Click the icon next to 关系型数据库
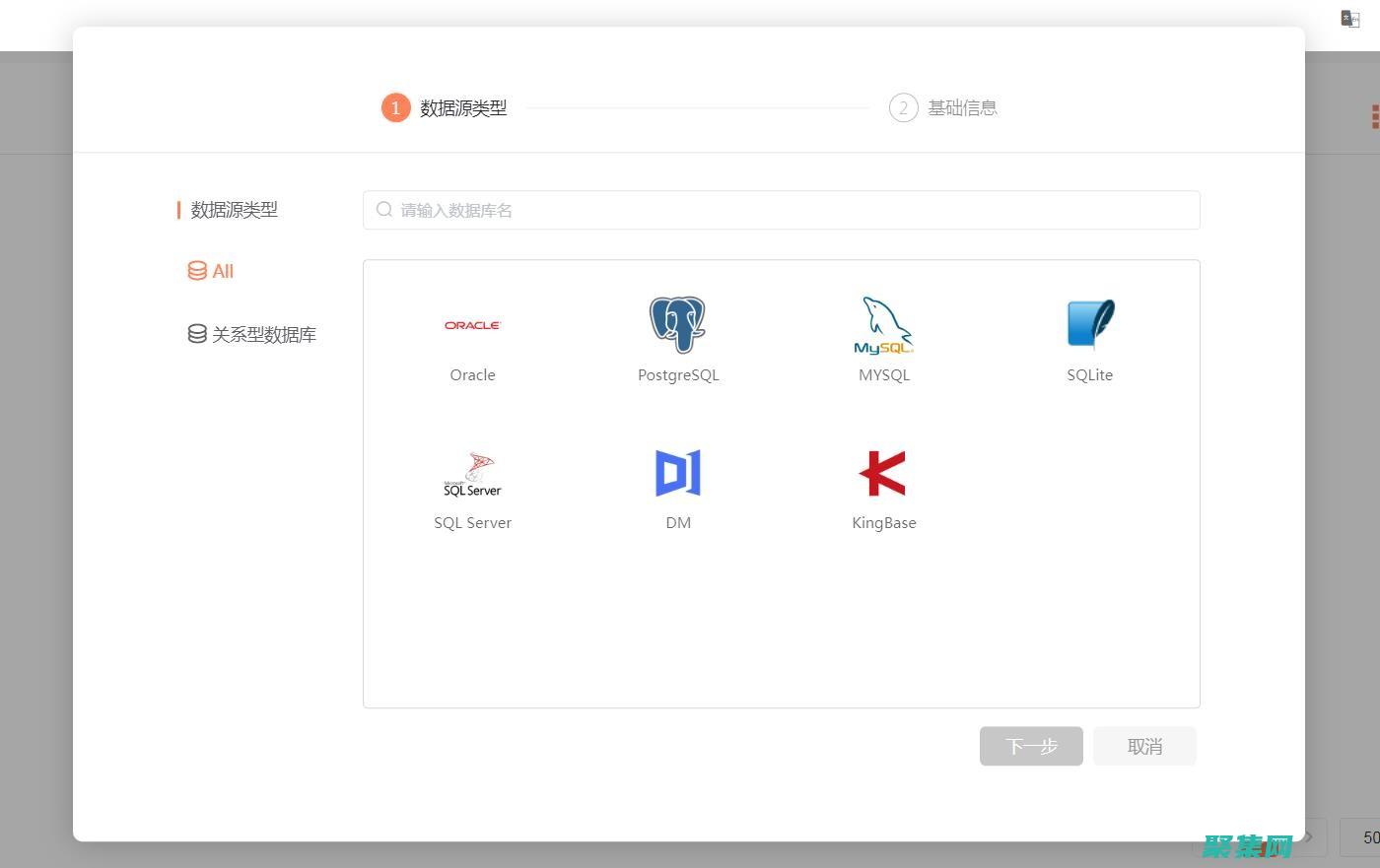This screenshot has width=1380, height=868. [x=196, y=334]
